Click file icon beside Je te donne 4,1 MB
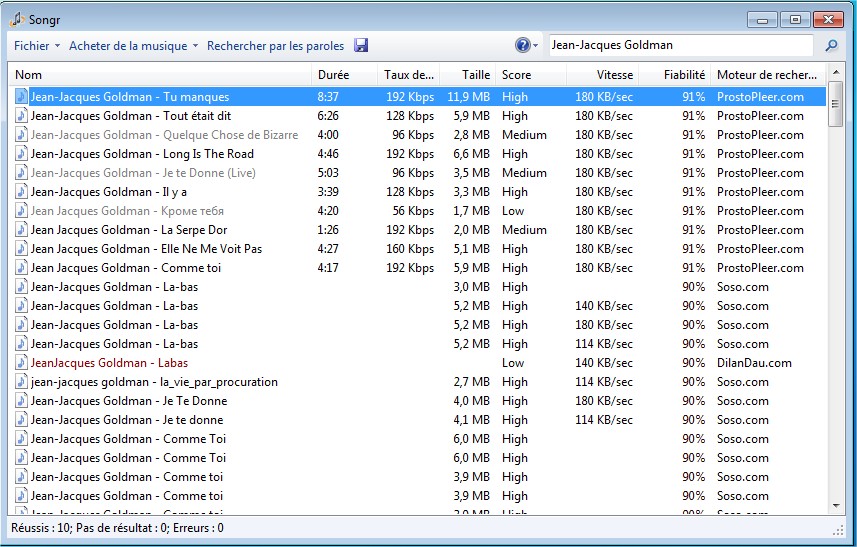Viewport: 857px width, 547px height. click(x=21, y=420)
